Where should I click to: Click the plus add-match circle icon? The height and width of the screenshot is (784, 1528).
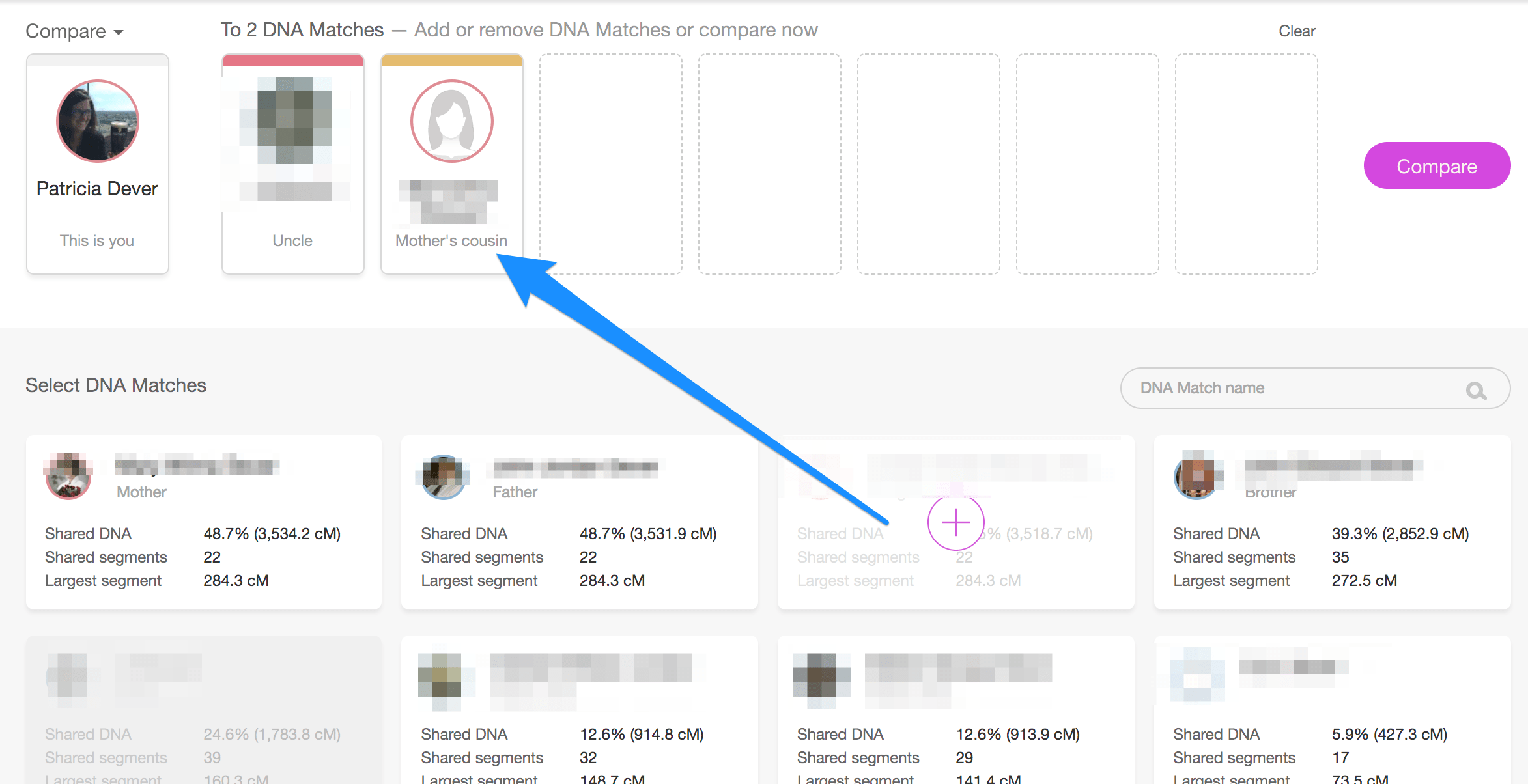point(955,522)
